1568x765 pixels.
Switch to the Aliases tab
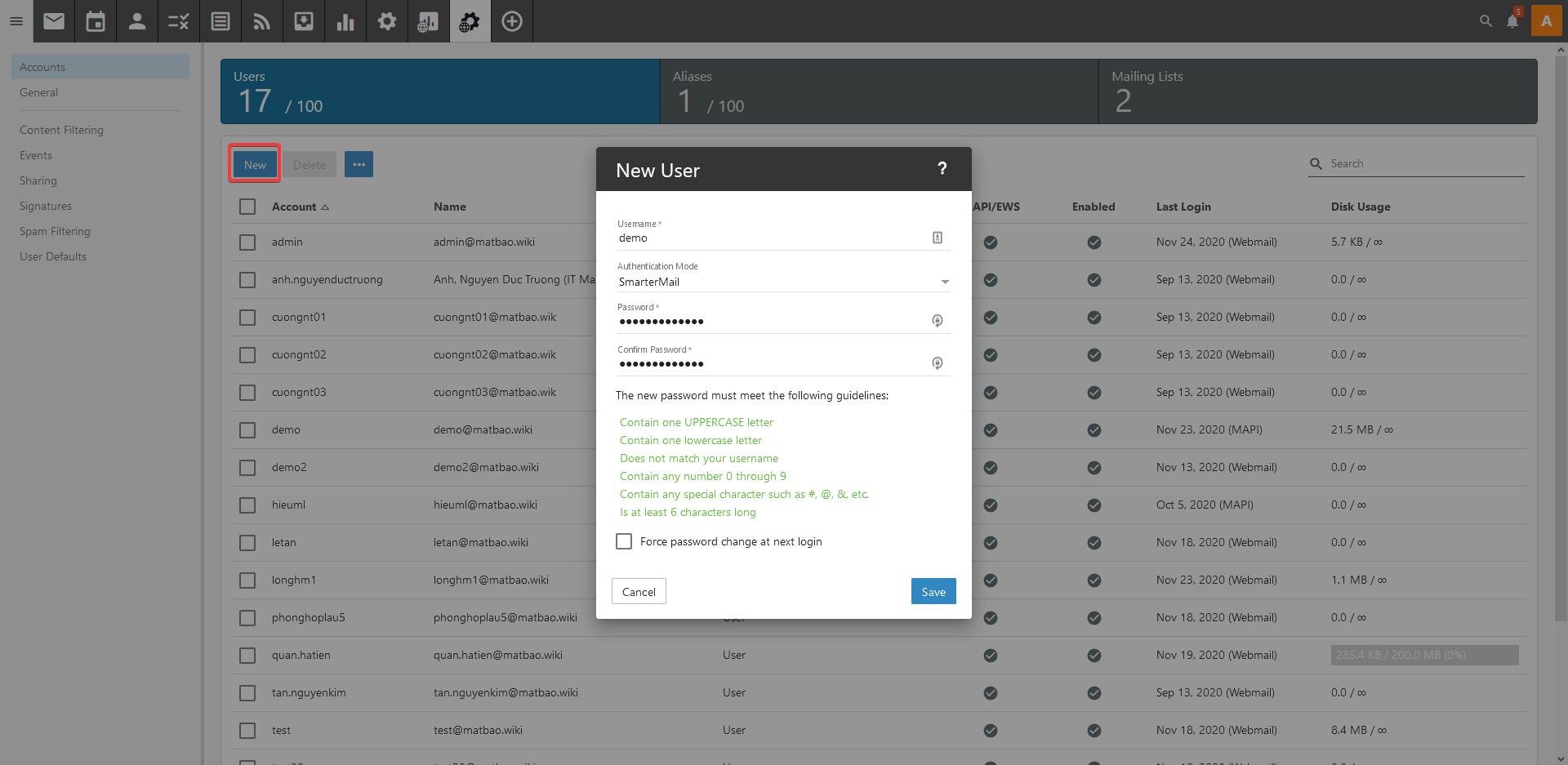[879, 91]
